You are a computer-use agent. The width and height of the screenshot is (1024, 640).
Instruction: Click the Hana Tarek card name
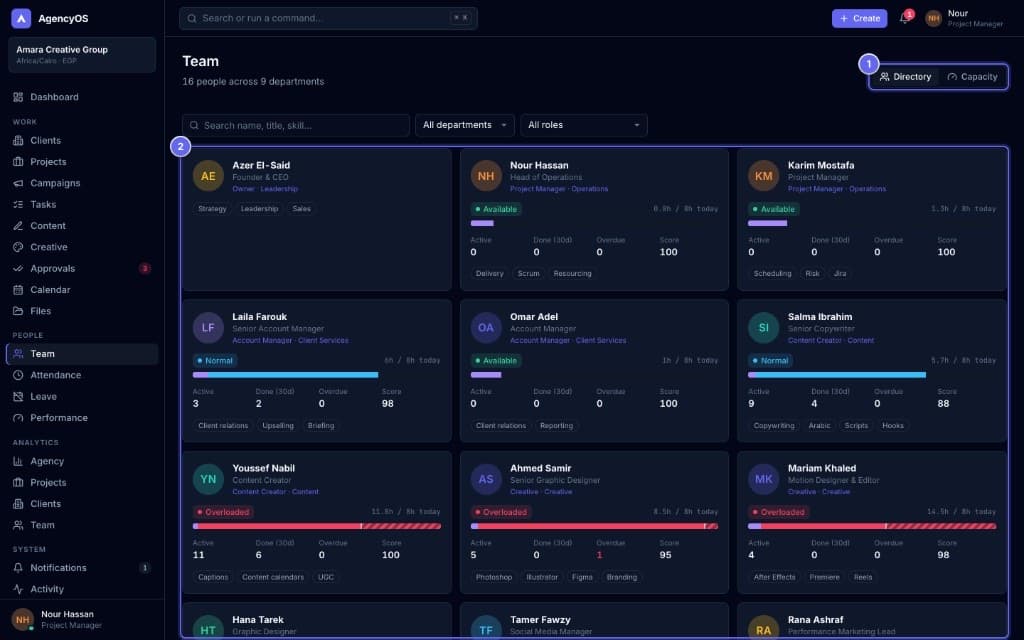(258, 620)
